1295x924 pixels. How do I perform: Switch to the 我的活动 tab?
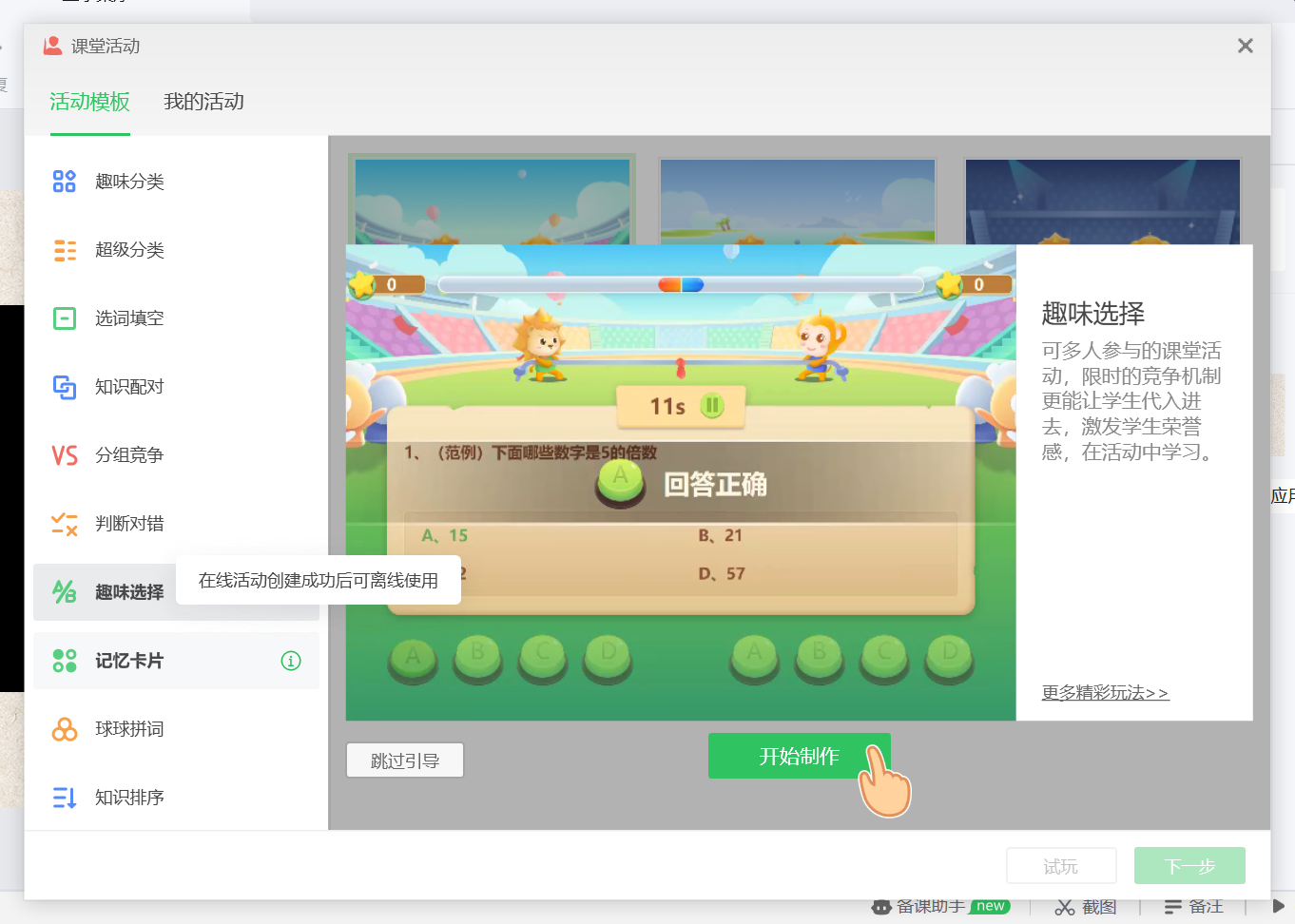[x=203, y=102]
